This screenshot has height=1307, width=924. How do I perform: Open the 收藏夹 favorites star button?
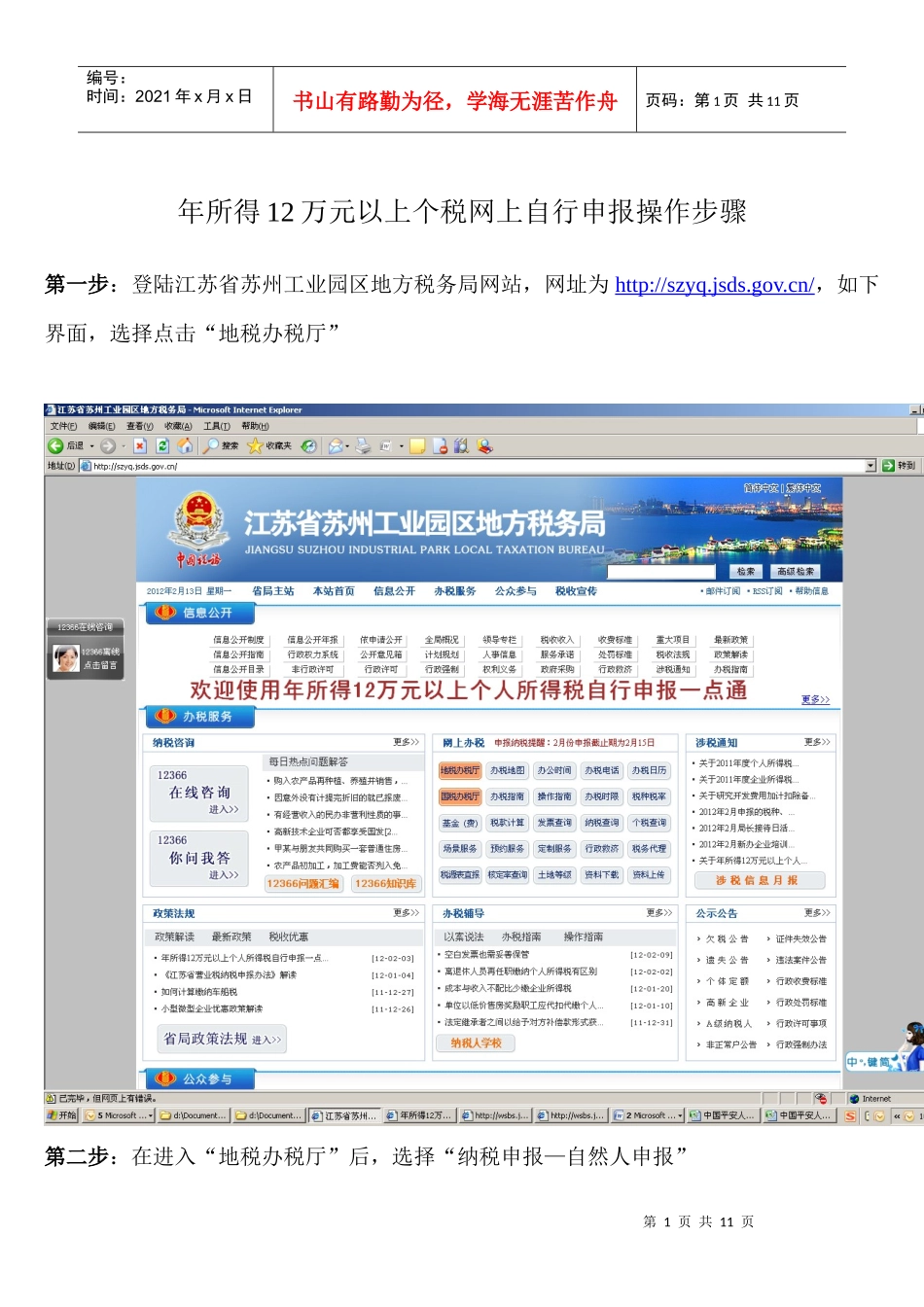pos(269,445)
